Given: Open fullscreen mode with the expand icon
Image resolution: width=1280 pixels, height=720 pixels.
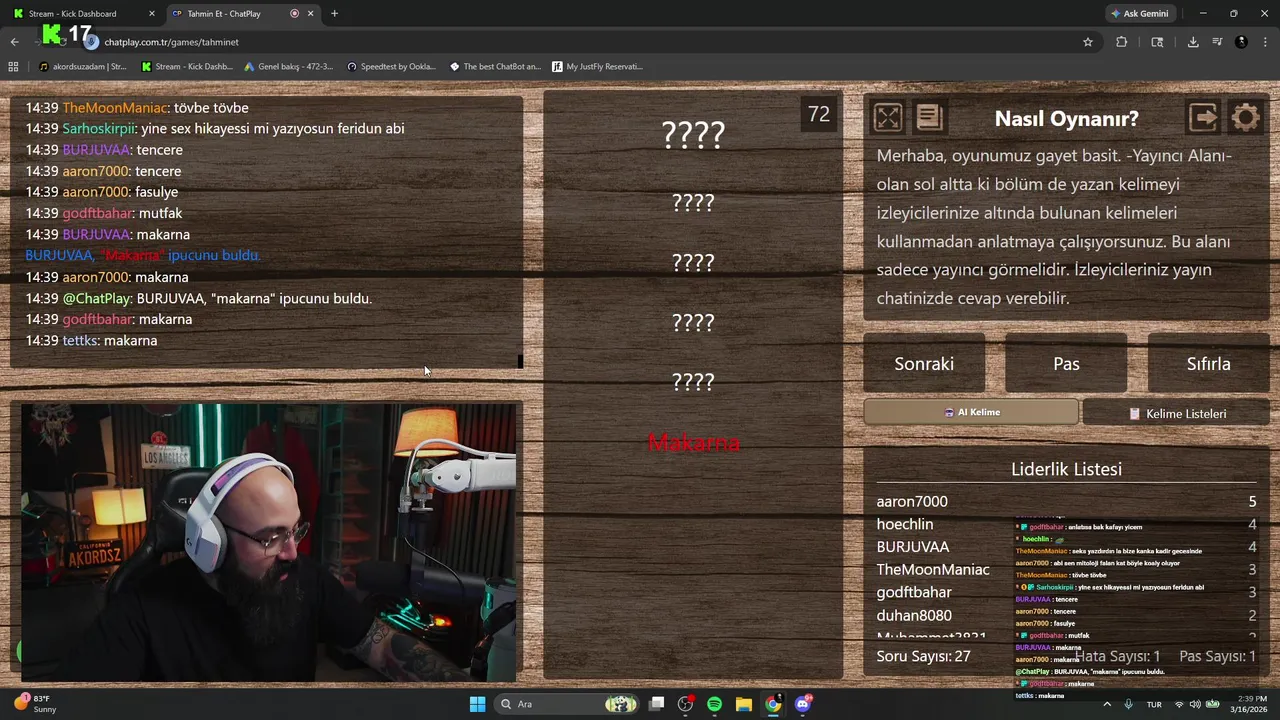Looking at the screenshot, I should (888, 118).
